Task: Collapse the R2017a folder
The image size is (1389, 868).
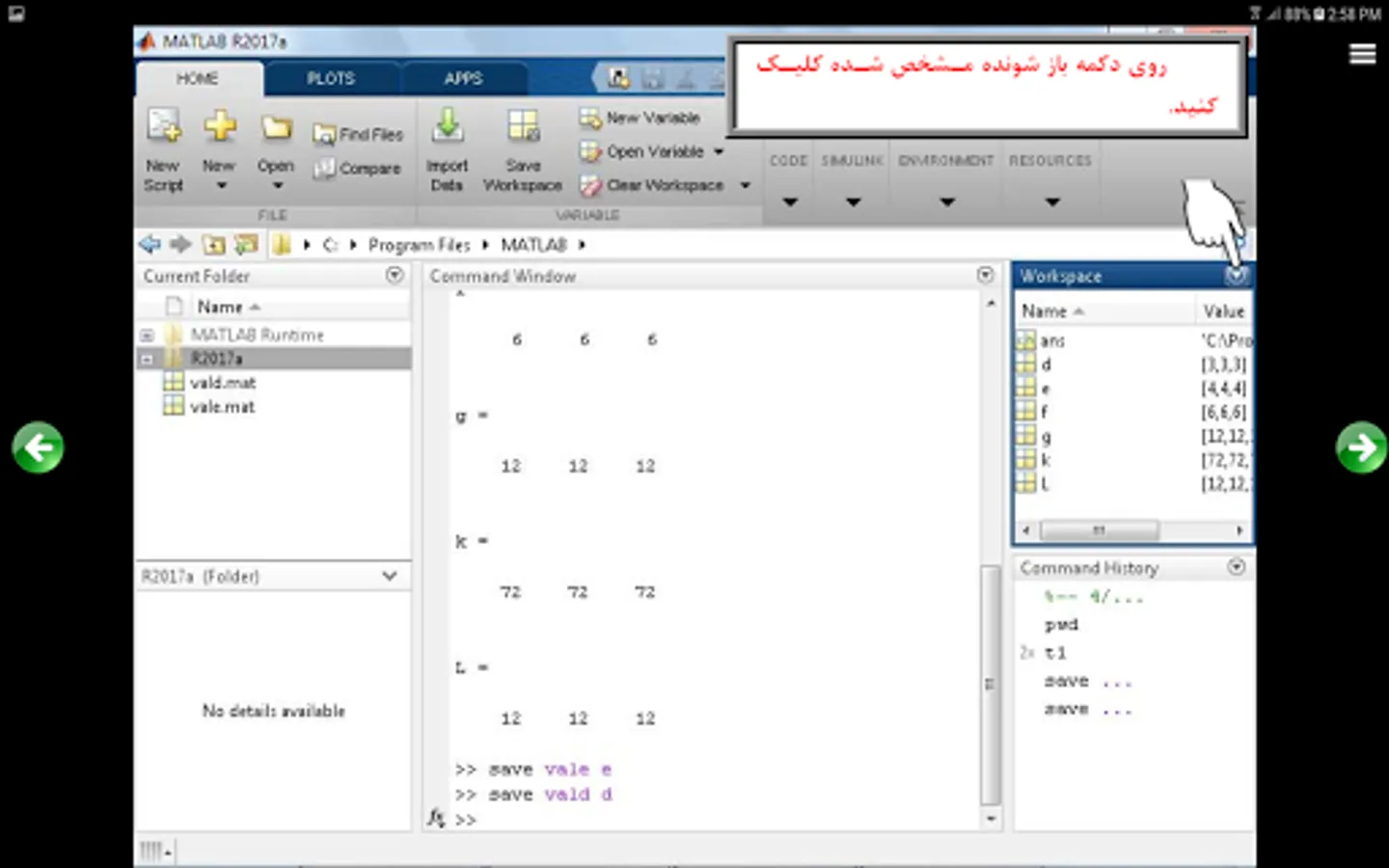Action: pos(147,360)
